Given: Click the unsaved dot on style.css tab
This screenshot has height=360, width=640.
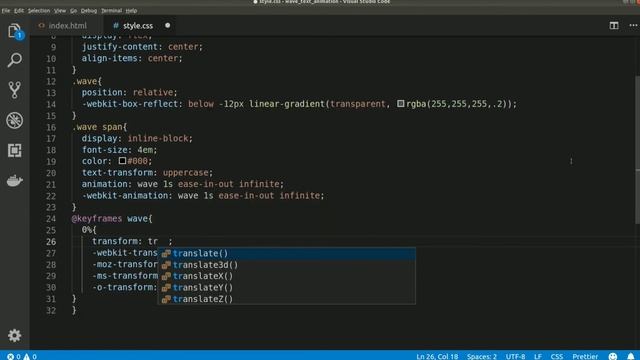Looking at the screenshot, I should pos(167,25).
